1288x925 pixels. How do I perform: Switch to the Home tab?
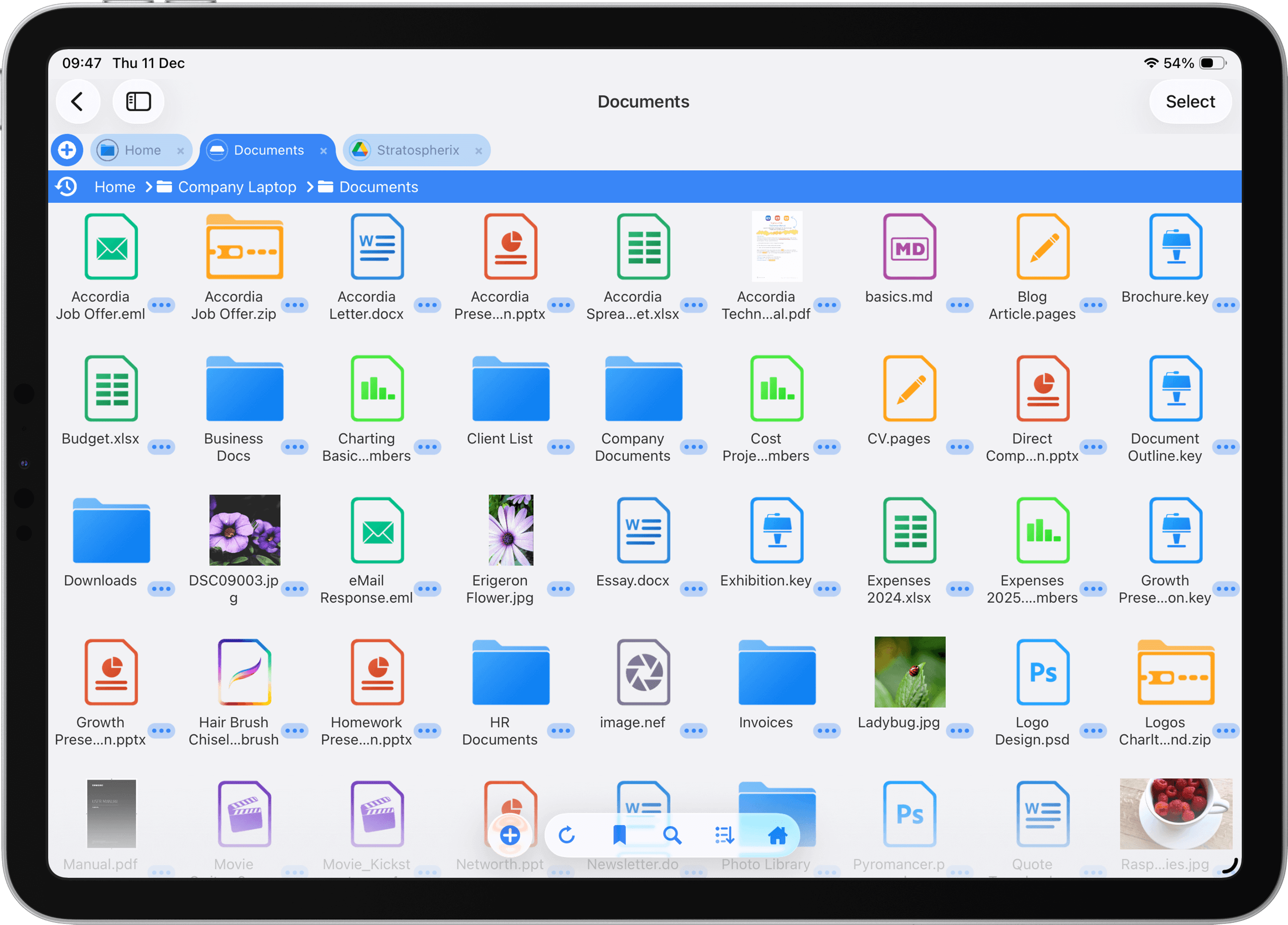(142, 150)
